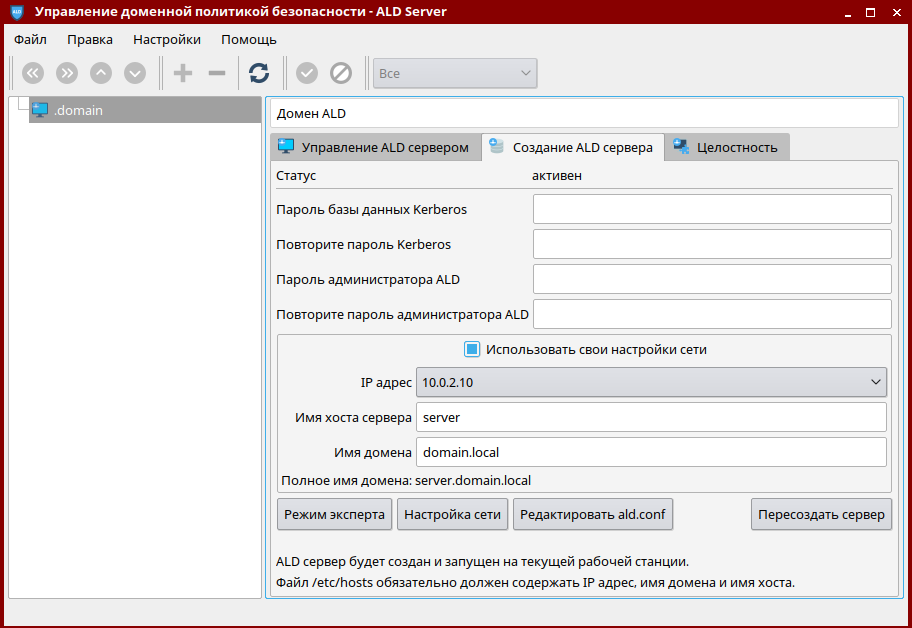
Task: Open the "Все" filter dropdown
Action: (455, 73)
